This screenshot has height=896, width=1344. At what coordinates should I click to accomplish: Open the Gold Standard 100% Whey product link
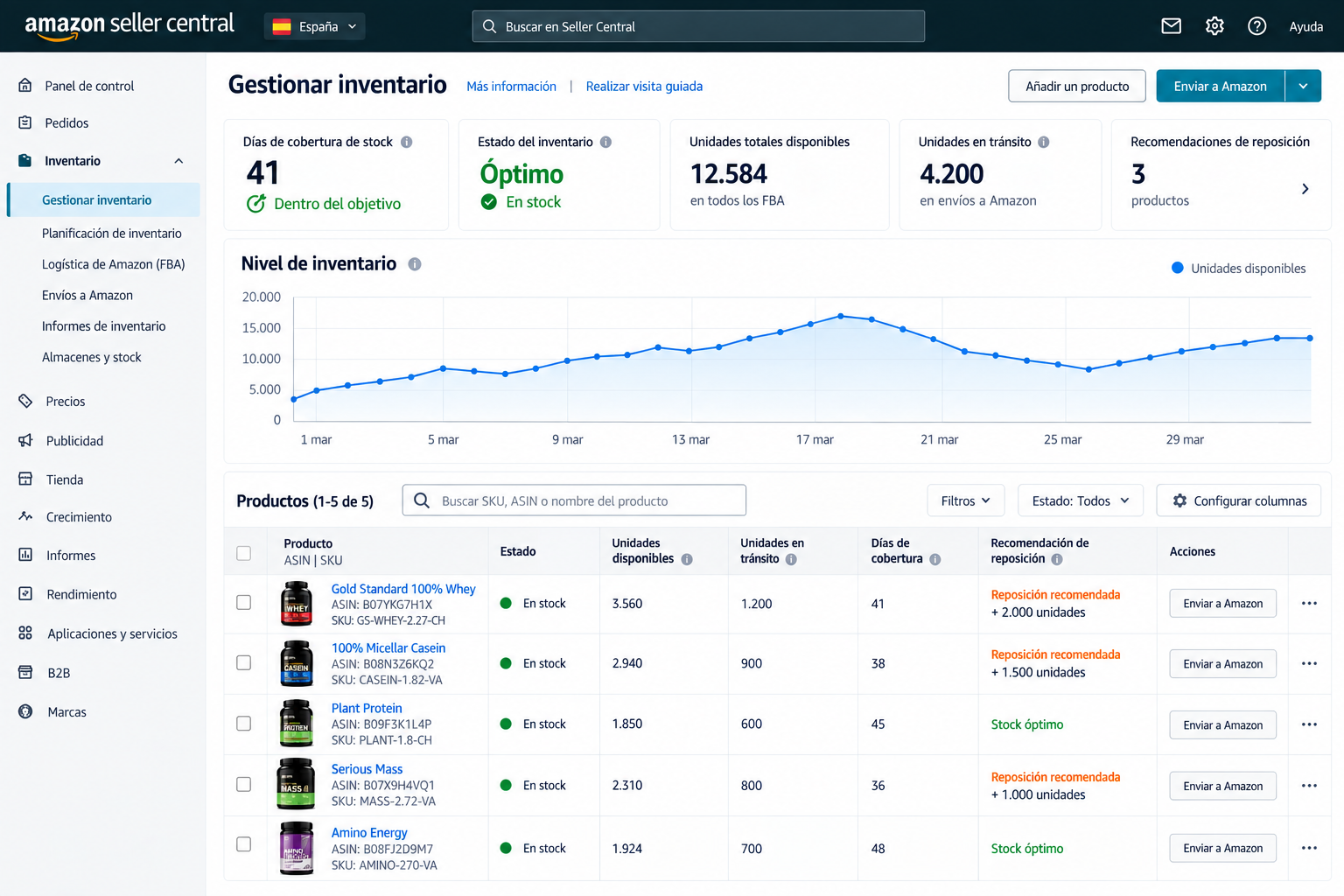click(403, 589)
